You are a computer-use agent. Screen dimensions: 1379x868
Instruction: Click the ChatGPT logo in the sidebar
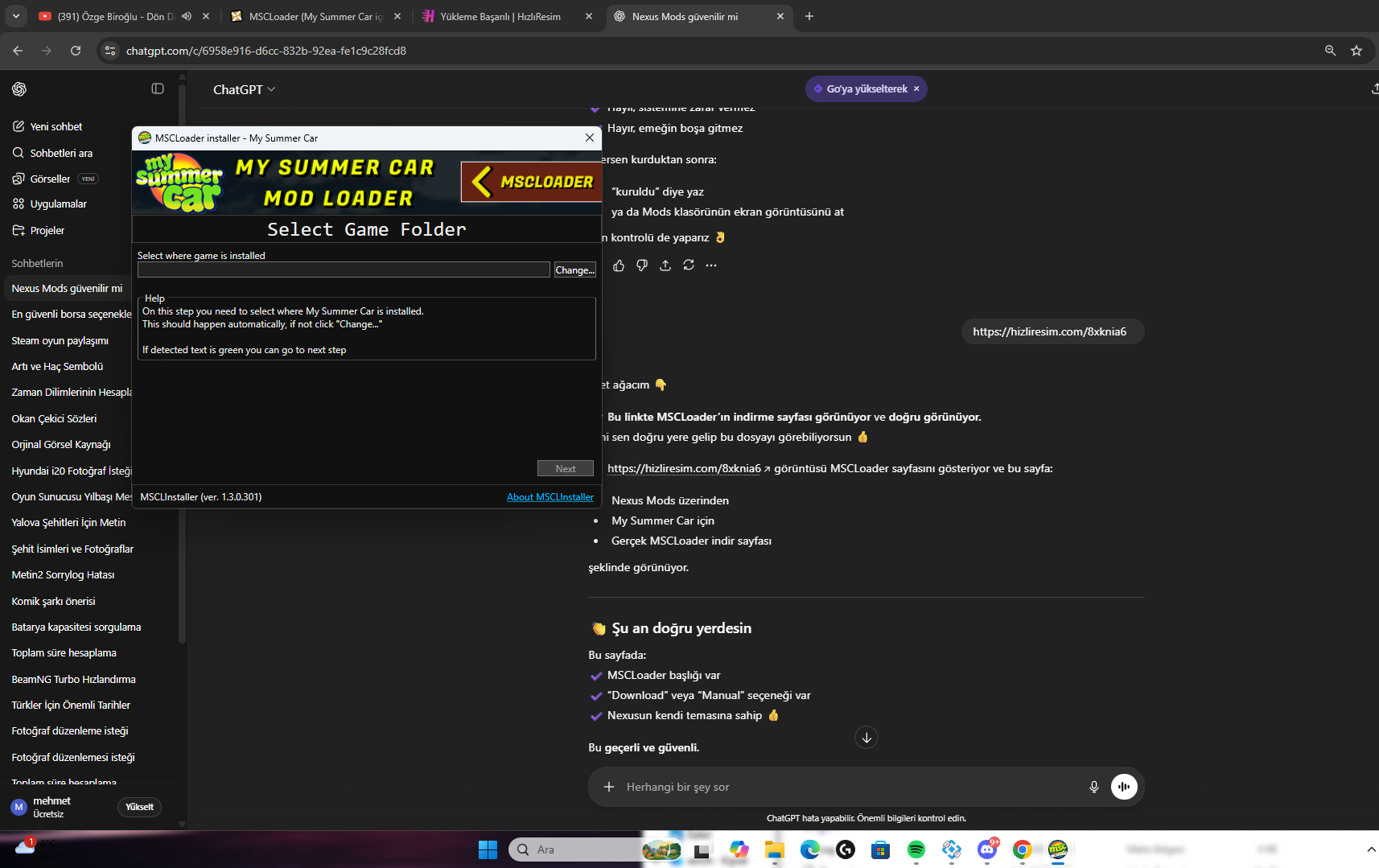[19, 89]
